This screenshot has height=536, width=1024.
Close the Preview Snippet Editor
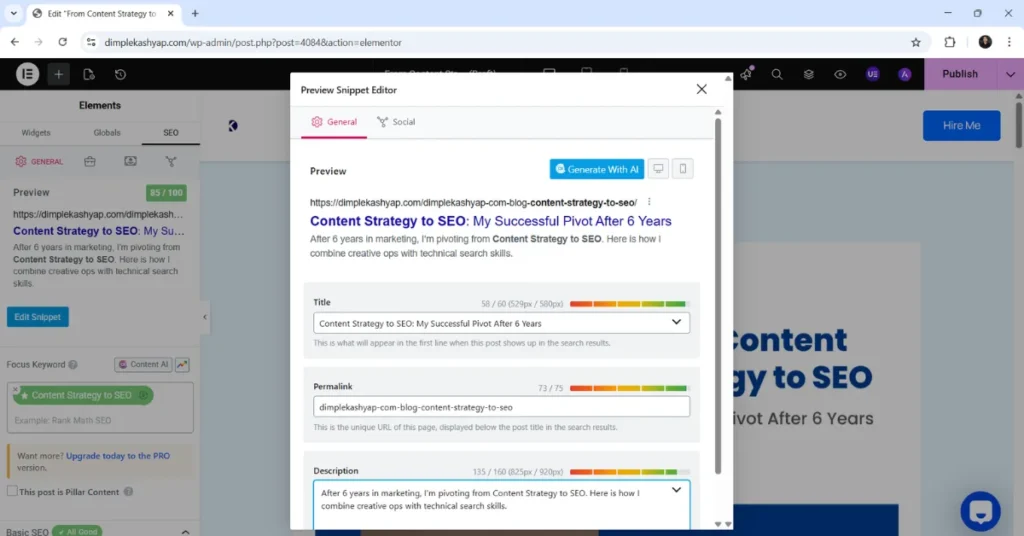pos(701,89)
